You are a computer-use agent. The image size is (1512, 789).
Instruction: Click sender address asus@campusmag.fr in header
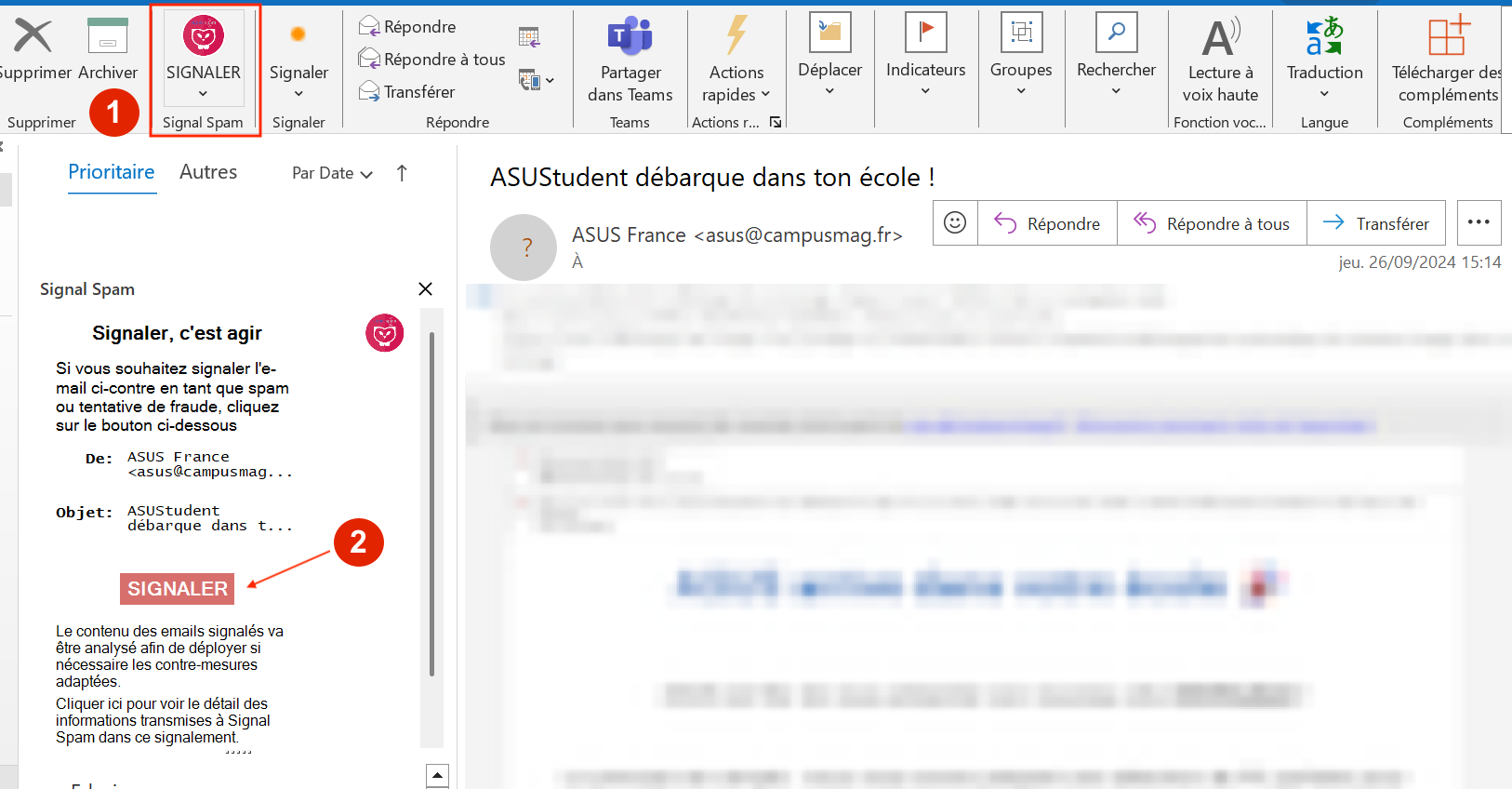tap(799, 235)
